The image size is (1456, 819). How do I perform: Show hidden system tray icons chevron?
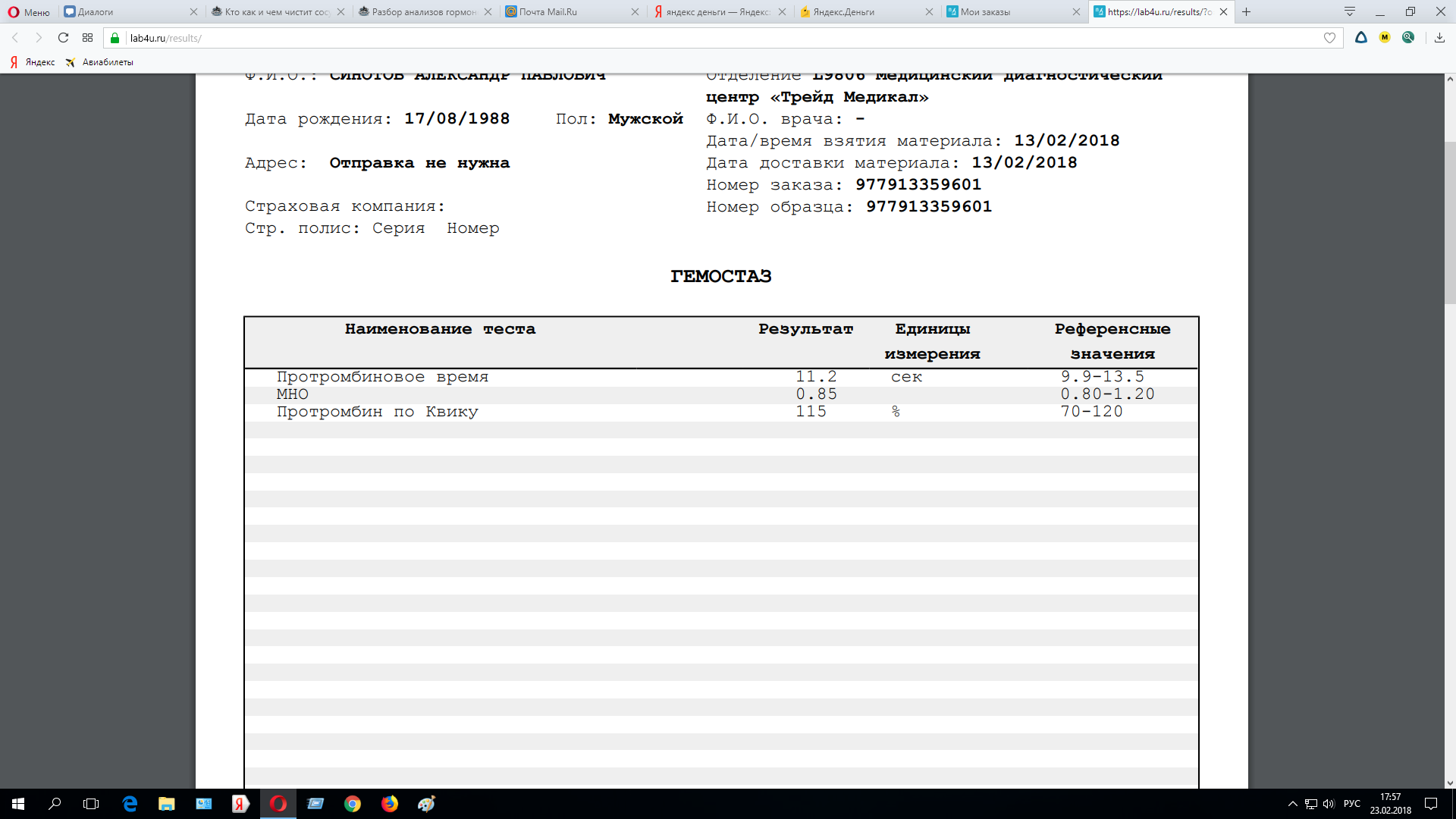click(x=1293, y=804)
